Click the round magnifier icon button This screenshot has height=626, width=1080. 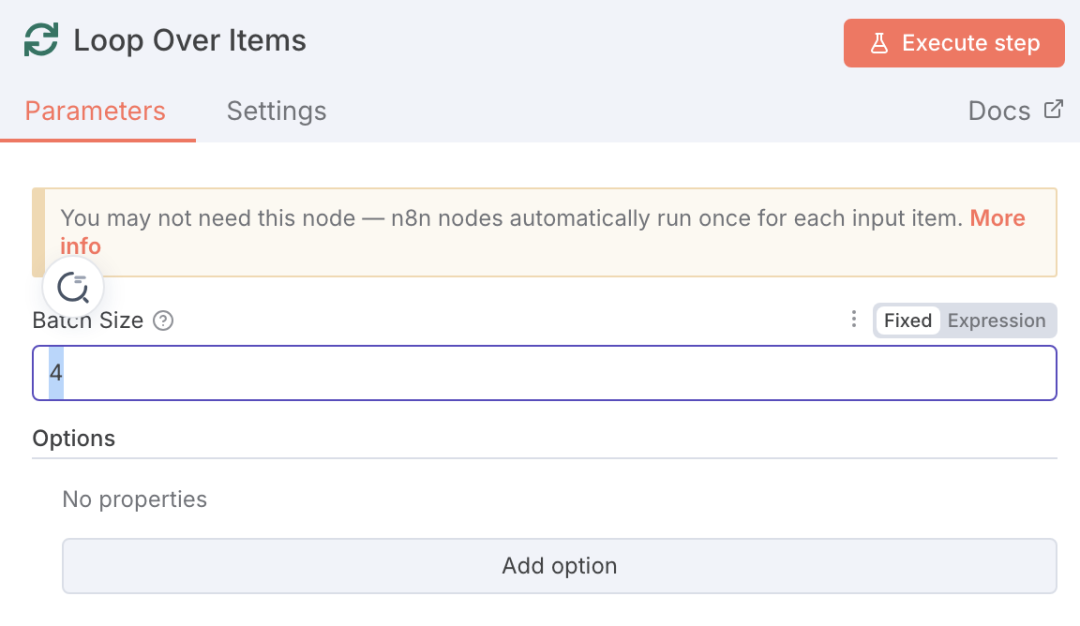[x=73, y=288]
